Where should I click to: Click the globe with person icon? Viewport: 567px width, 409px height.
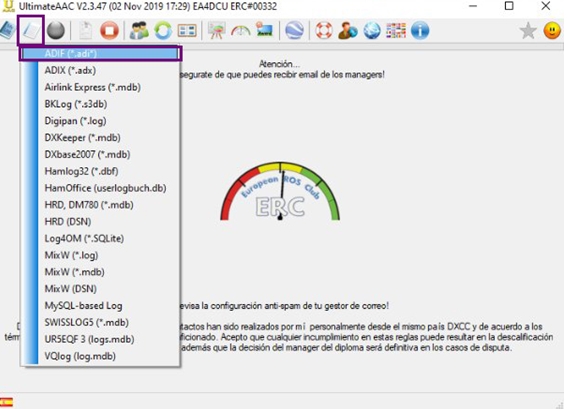(348, 30)
